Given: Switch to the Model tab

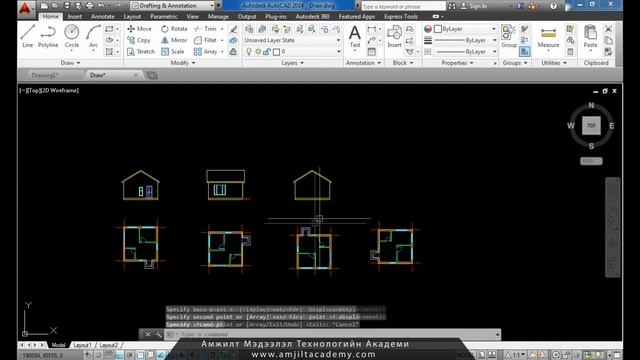Looking at the screenshot, I should pyautogui.click(x=58, y=345).
